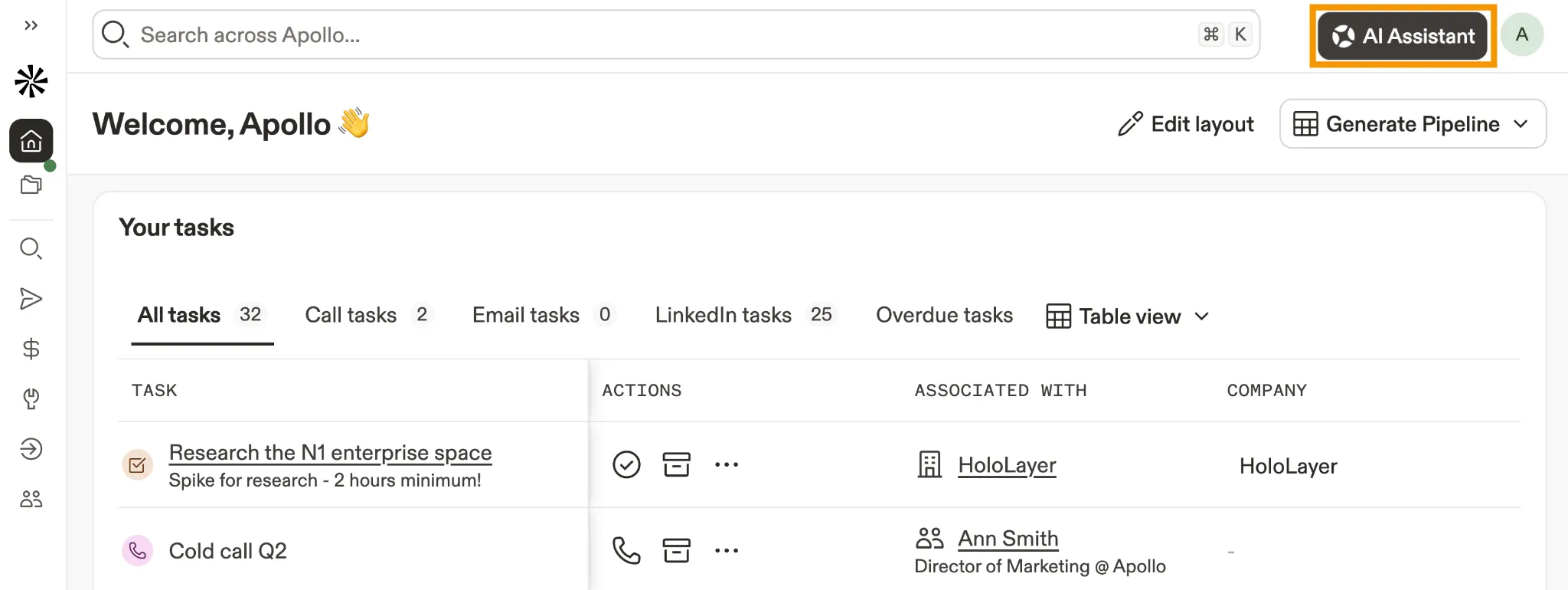Open the folders icon in sidebar
The width and height of the screenshot is (1568, 590).
tap(31, 185)
